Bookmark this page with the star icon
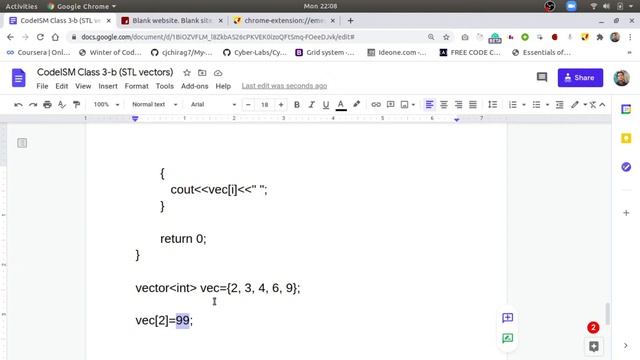This screenshot has width=640, height=360. (x=446, y=37)
